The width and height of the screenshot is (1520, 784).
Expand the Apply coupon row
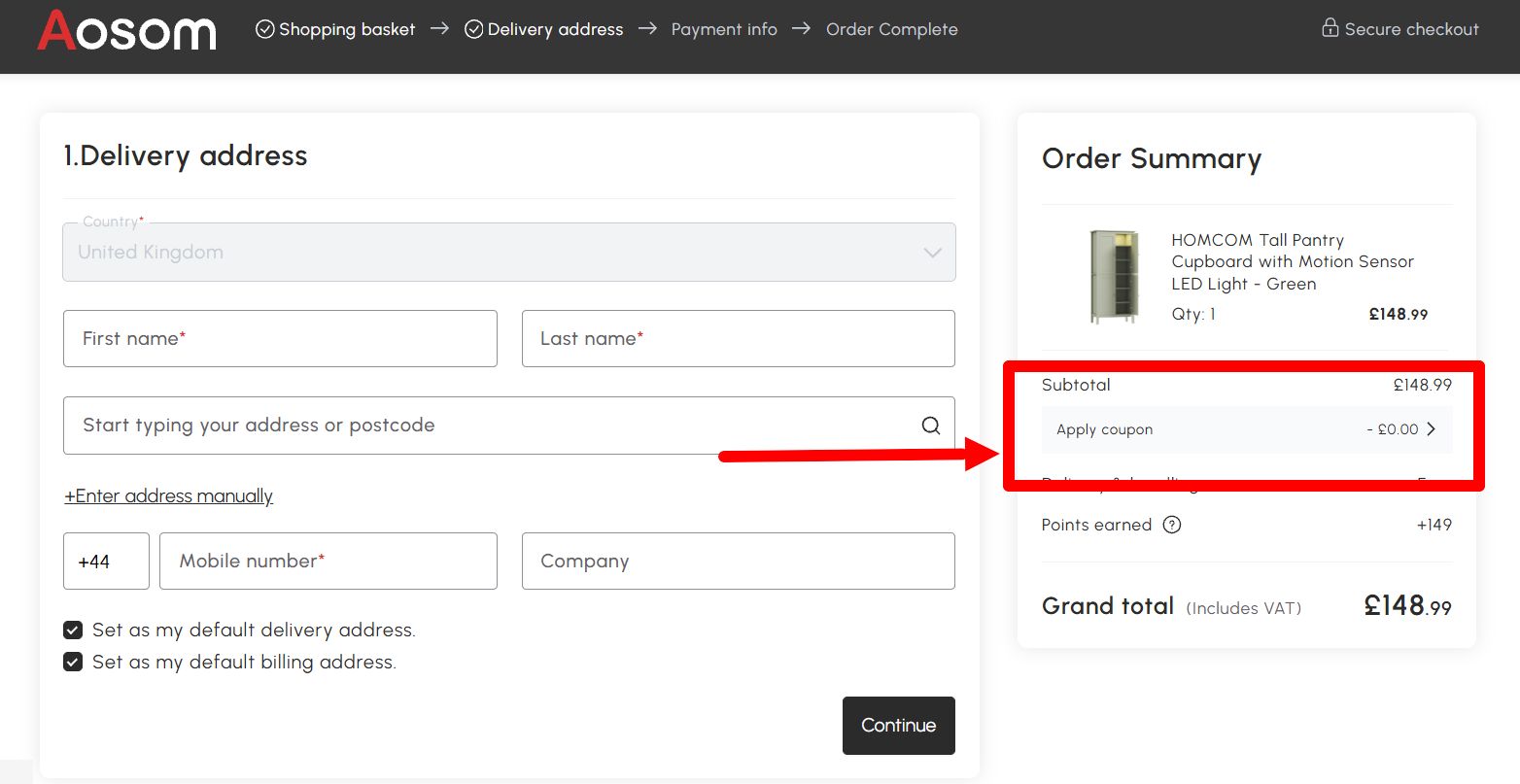point(1247,429)
